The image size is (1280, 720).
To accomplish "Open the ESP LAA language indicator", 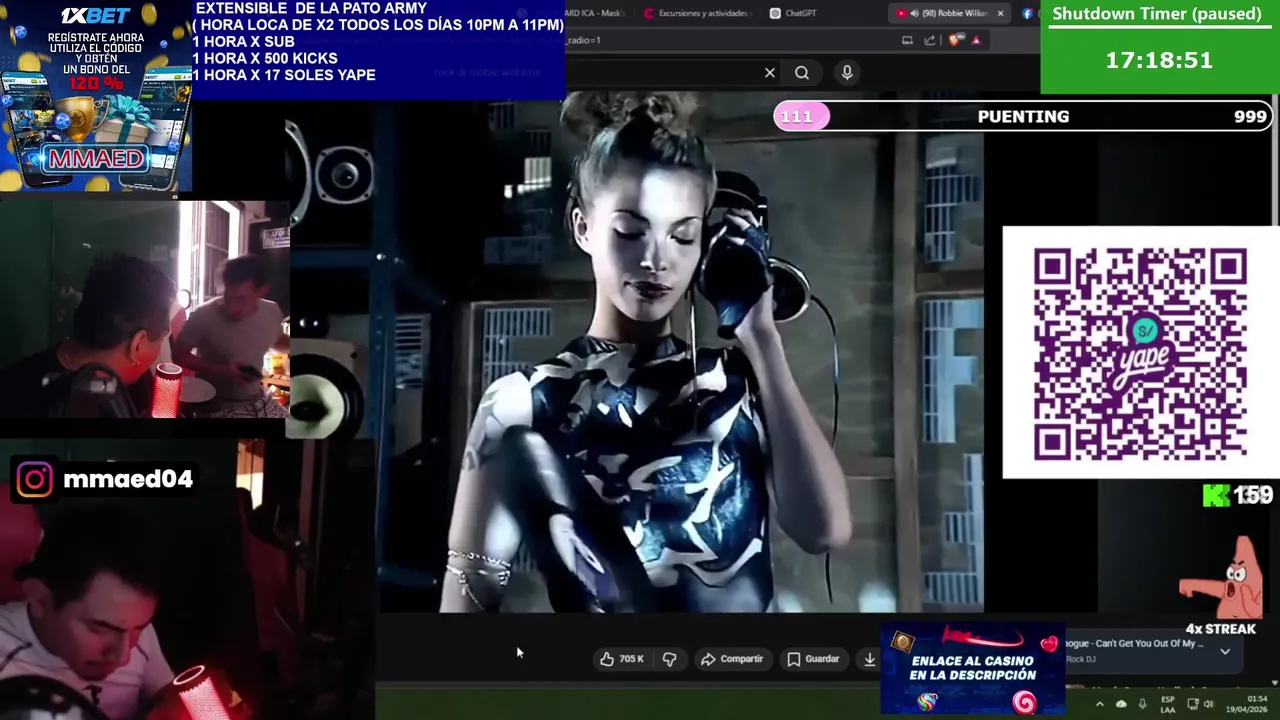I will pyautogui.click(x=1167, y=704).
